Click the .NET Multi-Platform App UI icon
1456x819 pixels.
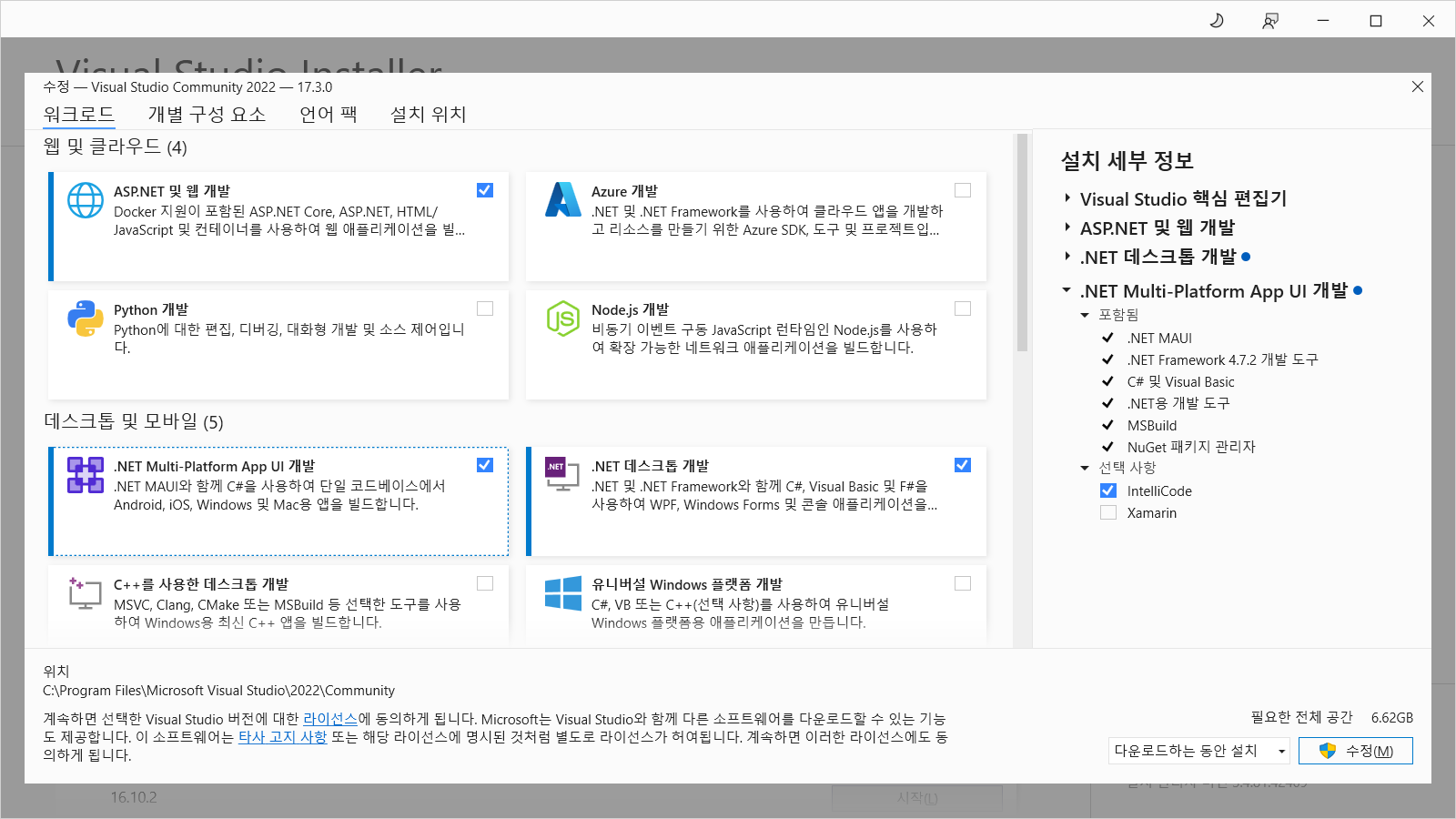point(86,475)
